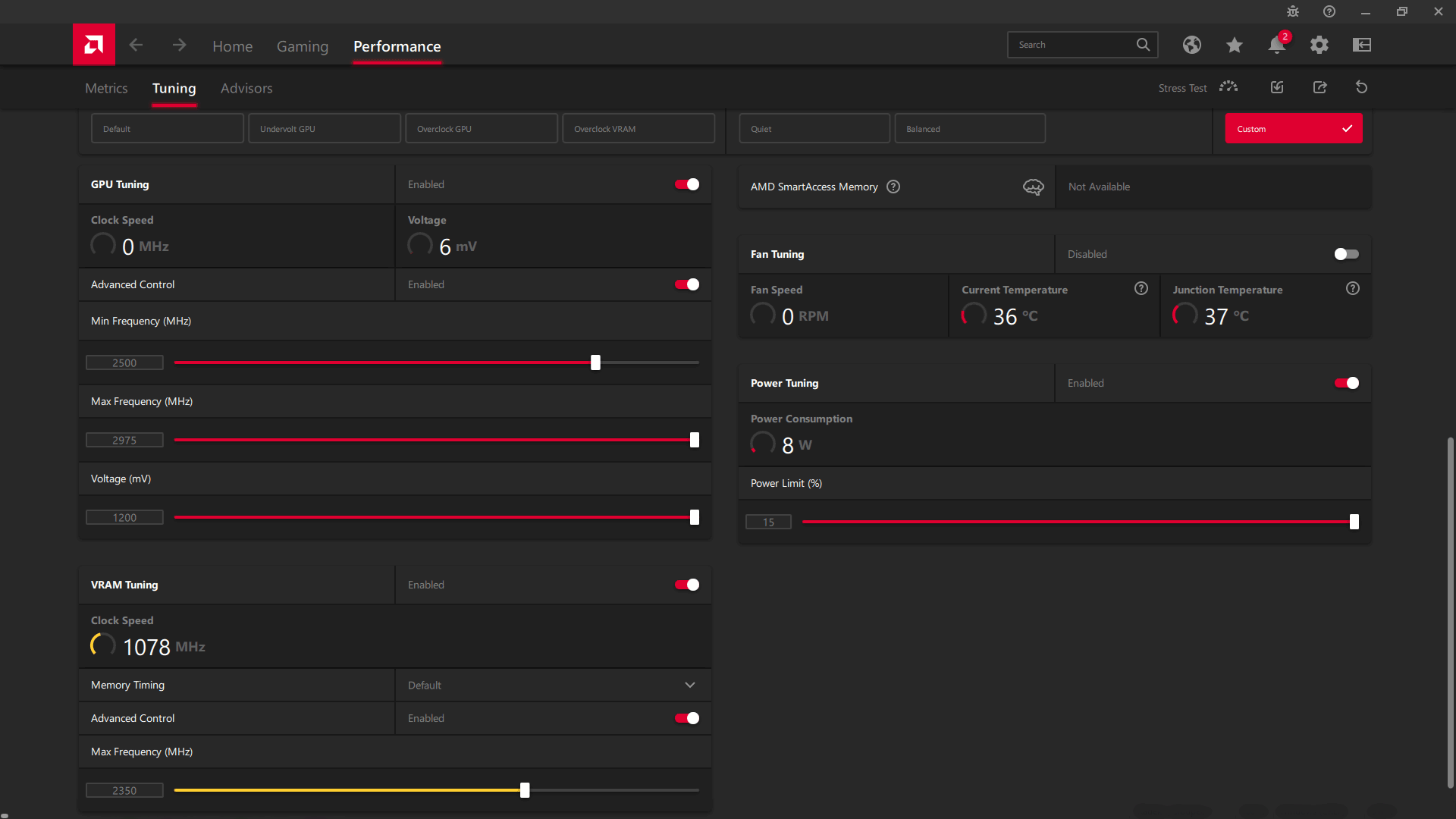Click the search magnifier icon

[x=1143, y=45]
